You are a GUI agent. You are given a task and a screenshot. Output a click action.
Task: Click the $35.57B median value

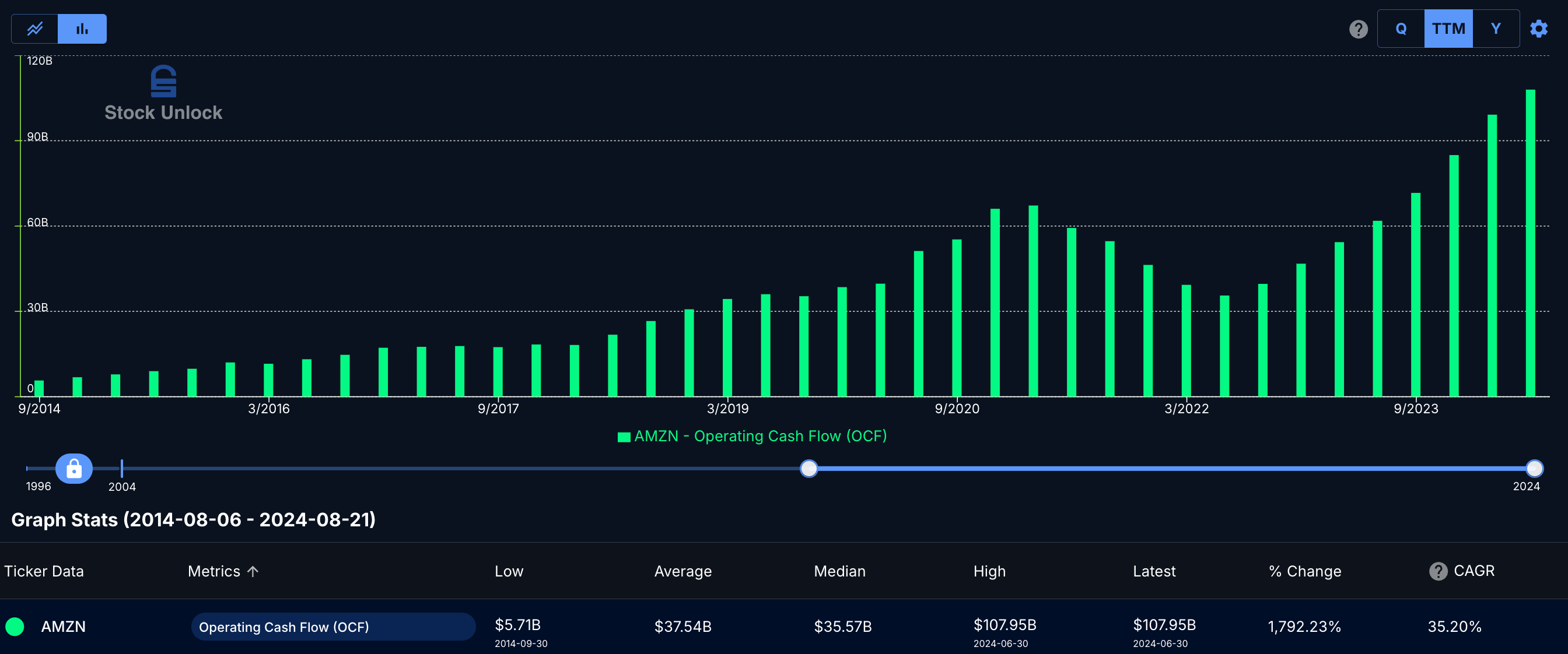[x=842, y=627]
